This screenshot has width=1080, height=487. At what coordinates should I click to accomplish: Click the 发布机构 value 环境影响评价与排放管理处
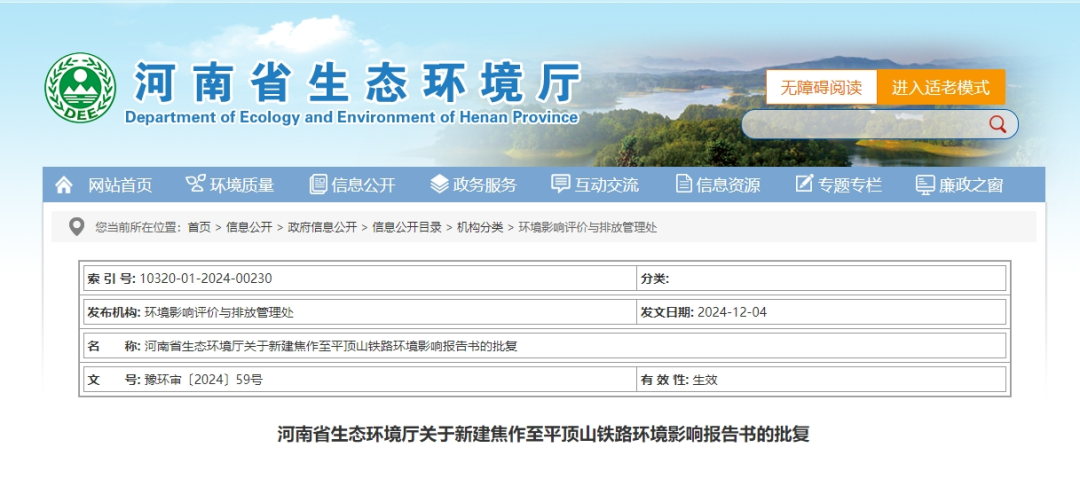(219, 312)
